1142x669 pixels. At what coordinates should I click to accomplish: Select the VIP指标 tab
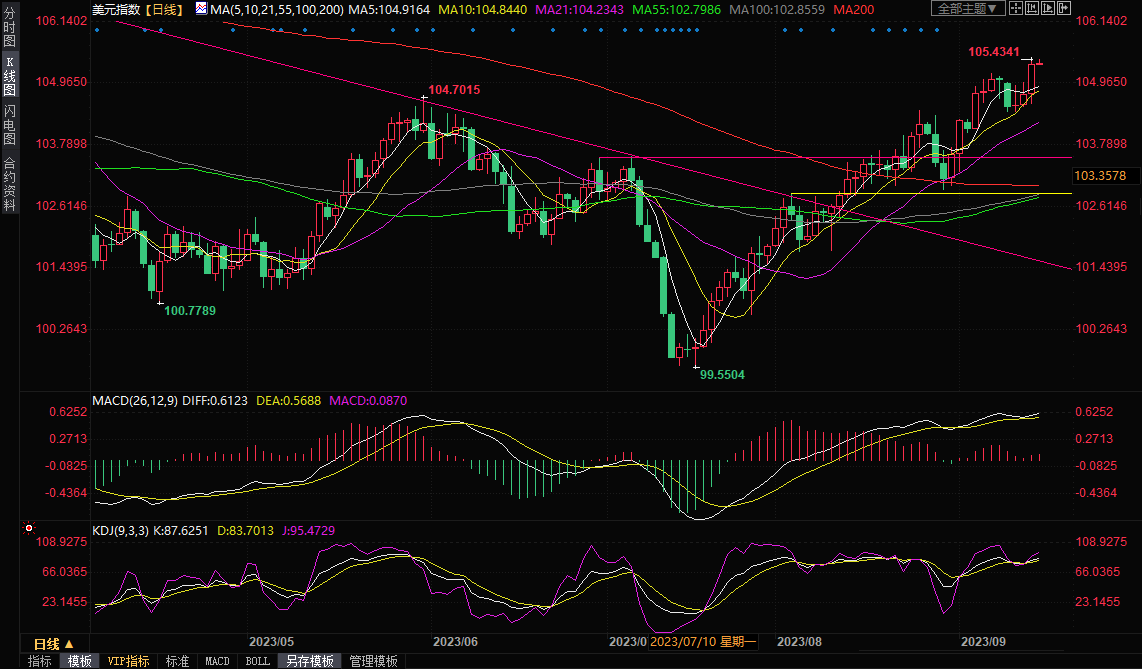point(128,661)
